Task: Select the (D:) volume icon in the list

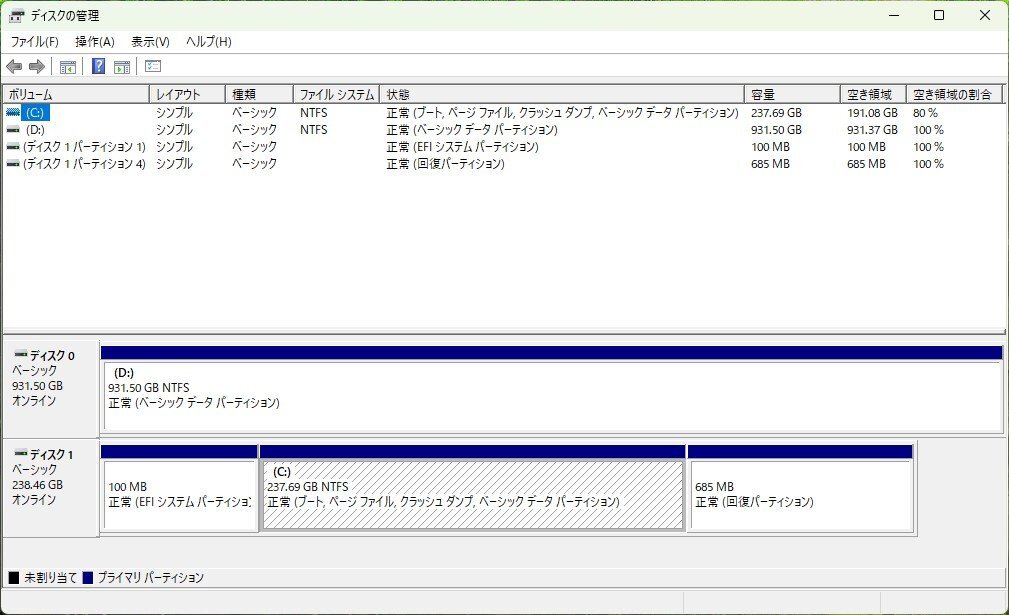Action: coord(14,129)
